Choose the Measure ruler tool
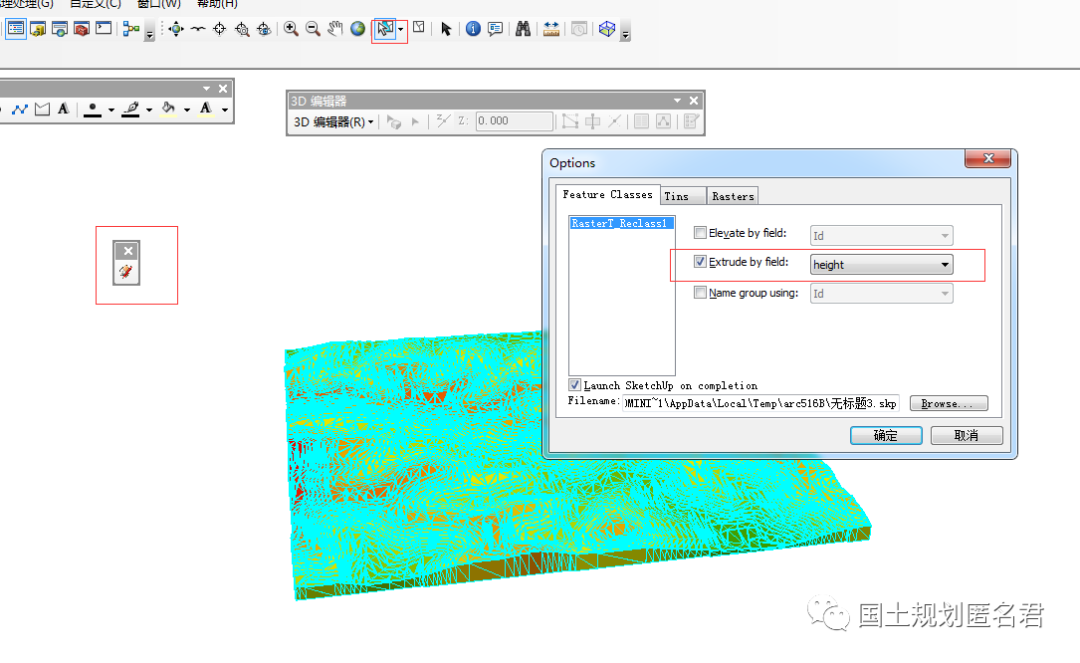Image resolution: width=1080 pixels, height=663 pixels. pyautogui.click(x=551, y=29)
